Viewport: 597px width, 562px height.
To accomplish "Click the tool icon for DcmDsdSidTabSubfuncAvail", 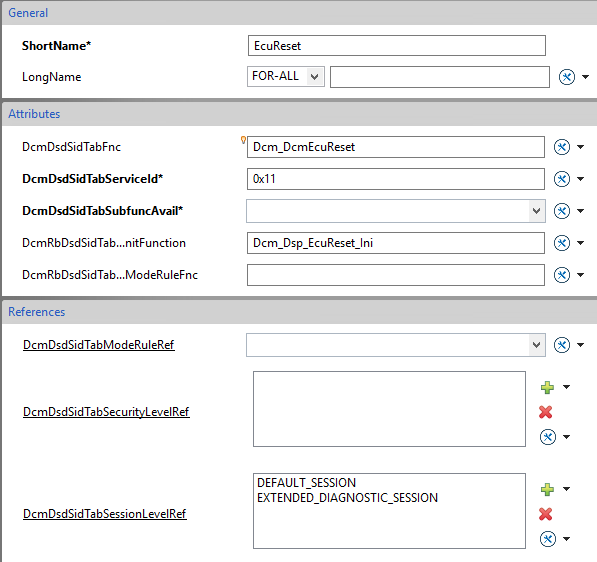I will [x=562, y=211].
